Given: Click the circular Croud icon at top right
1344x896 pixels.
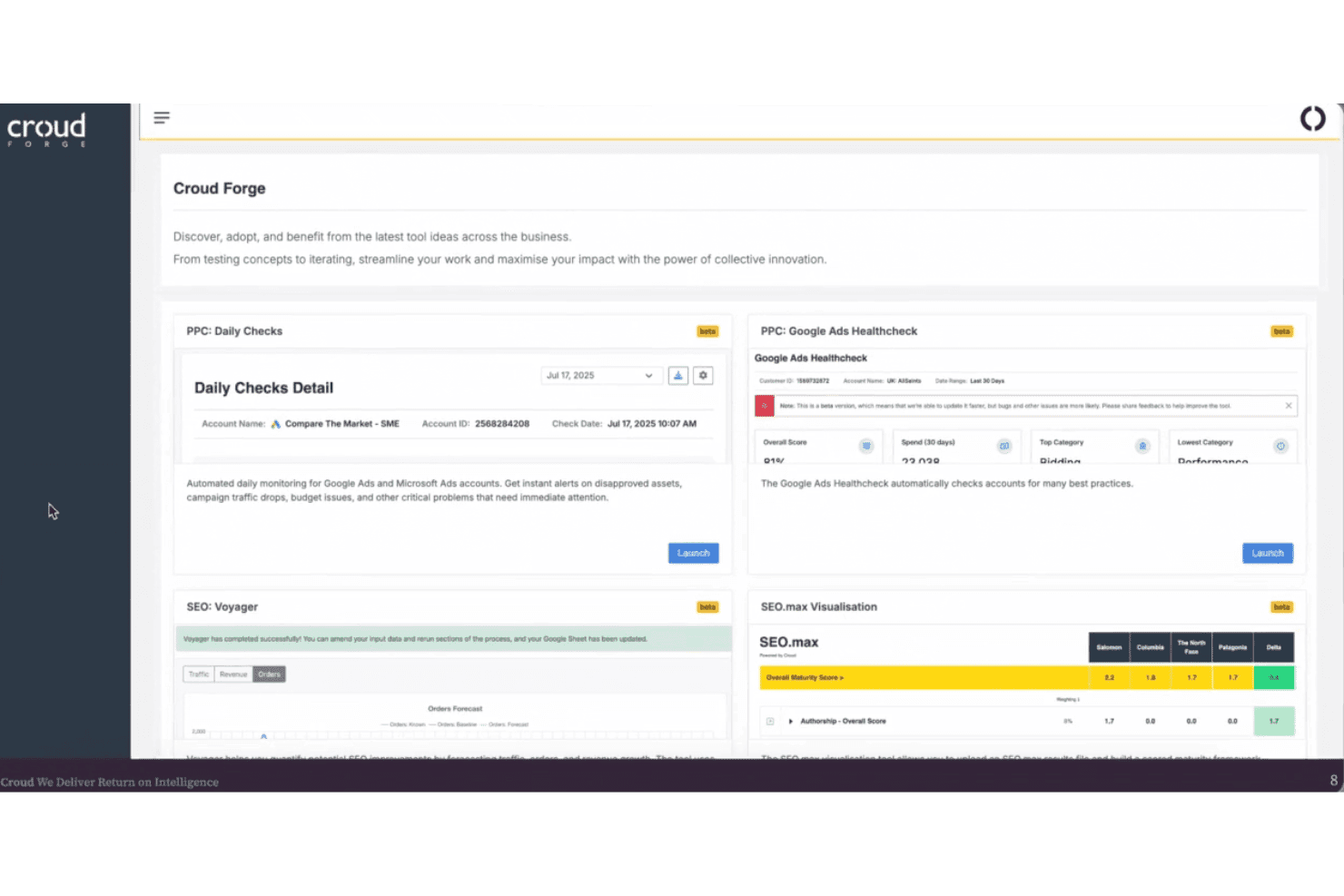Looking at the screenshot, I should tap(1312, 119).
